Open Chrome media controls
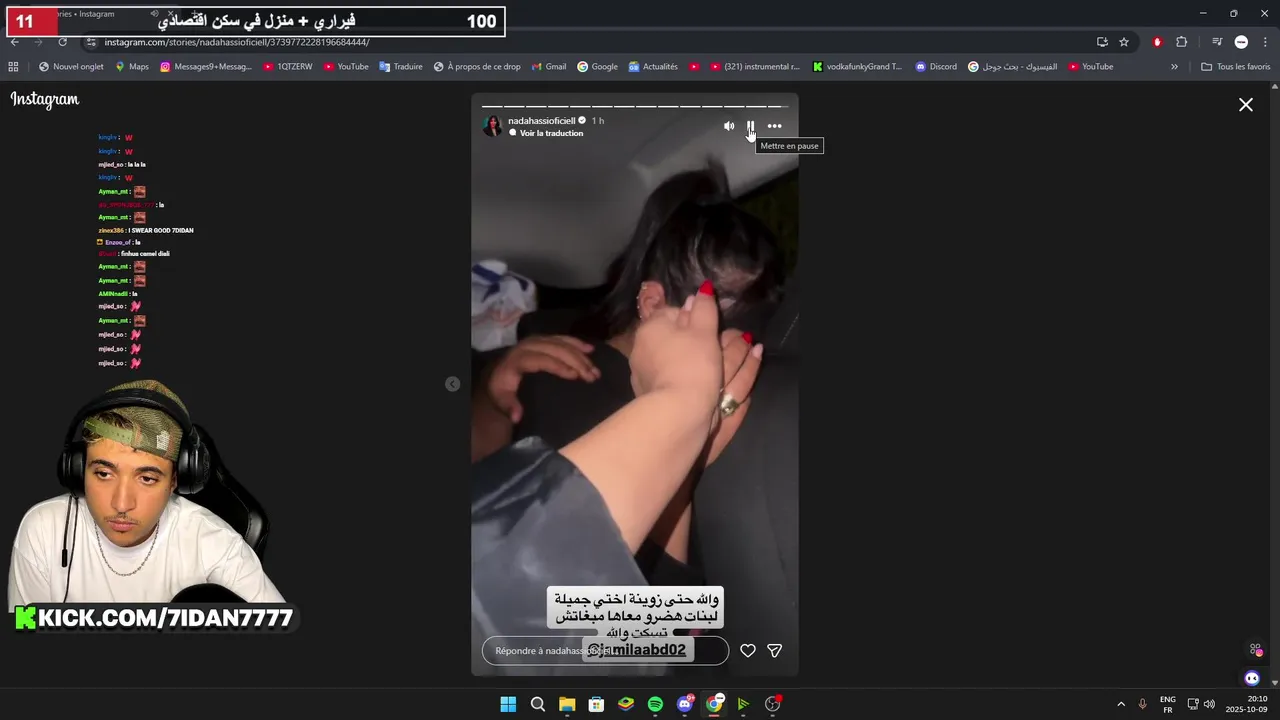This screenshot has height=720, width=1280. point(1217,42)
